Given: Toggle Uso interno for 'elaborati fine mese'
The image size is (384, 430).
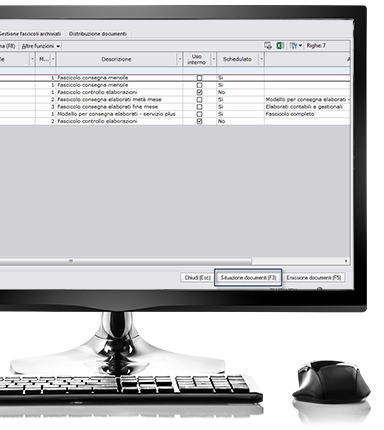Looking at the screenshot, I should click(199, 107).
